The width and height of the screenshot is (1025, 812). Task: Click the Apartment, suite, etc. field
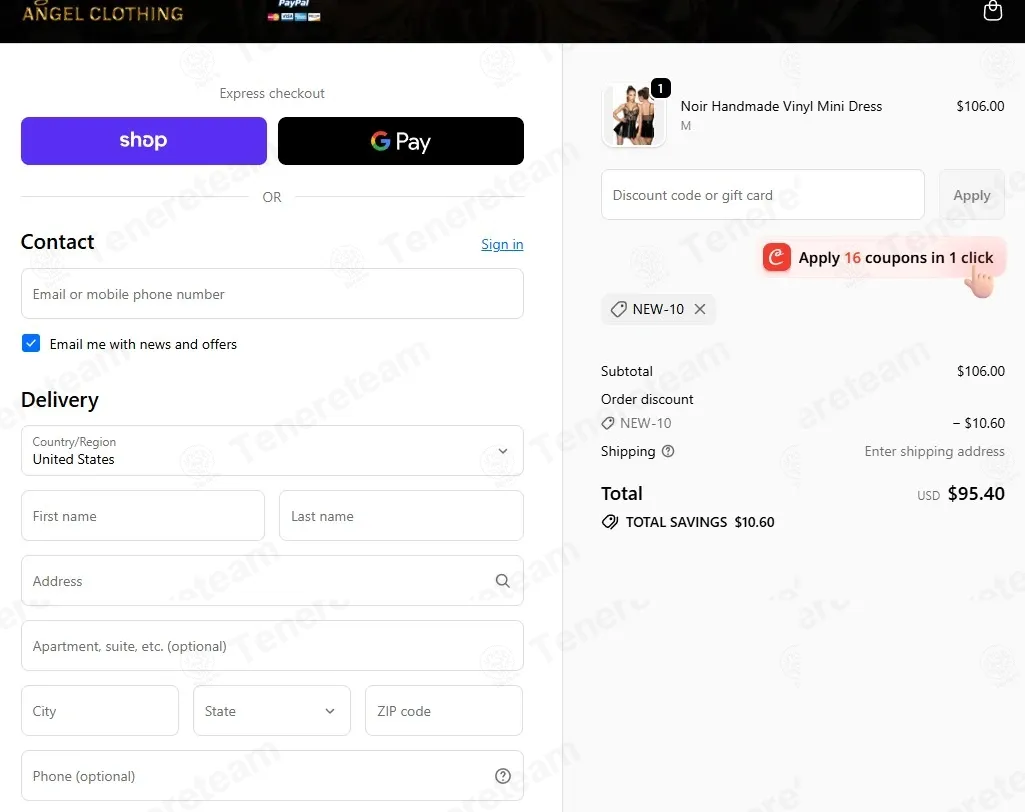(272, 646)
